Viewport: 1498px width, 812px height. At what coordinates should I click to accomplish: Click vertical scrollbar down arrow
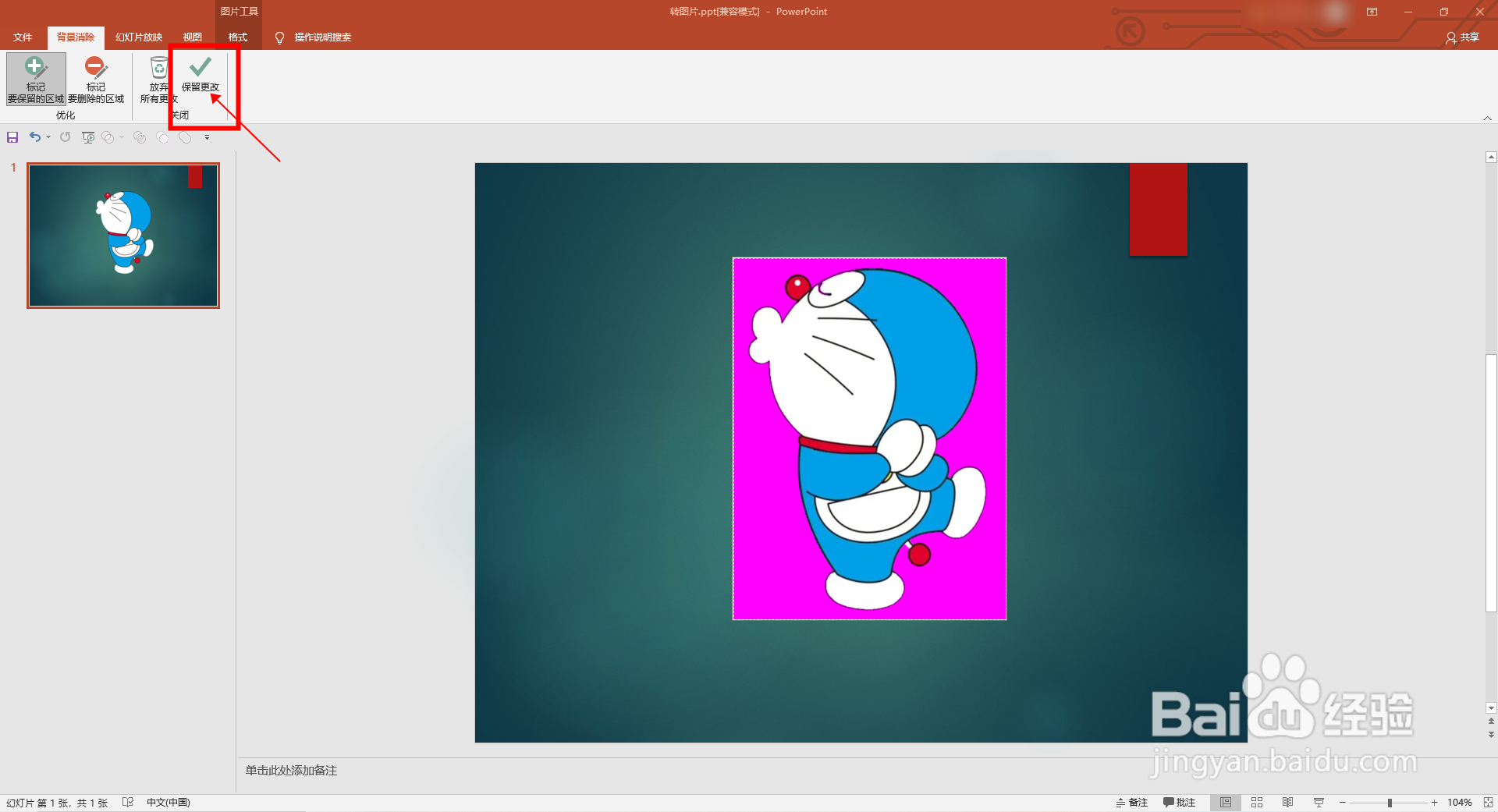pyautogui.click(x=1491, y=708)
